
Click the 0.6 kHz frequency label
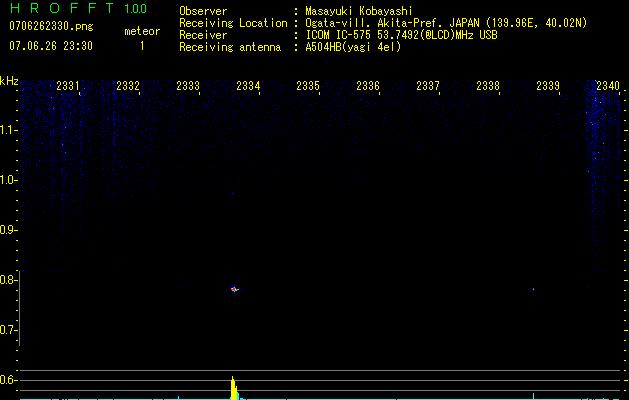click(x=9, y=380)
